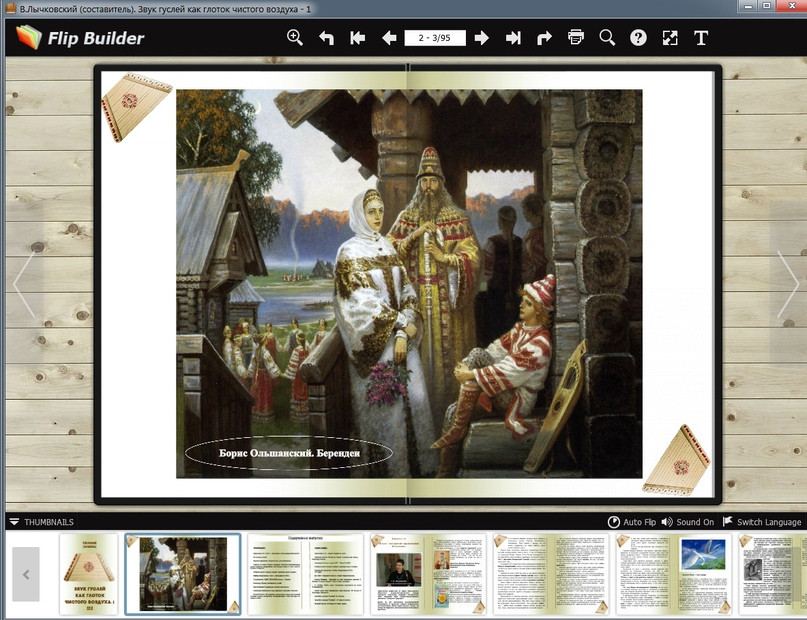Toggle fullscreen mode
The height and width of the screenshot is (620, 807).
pyautogui.click(x=670, y=38)
